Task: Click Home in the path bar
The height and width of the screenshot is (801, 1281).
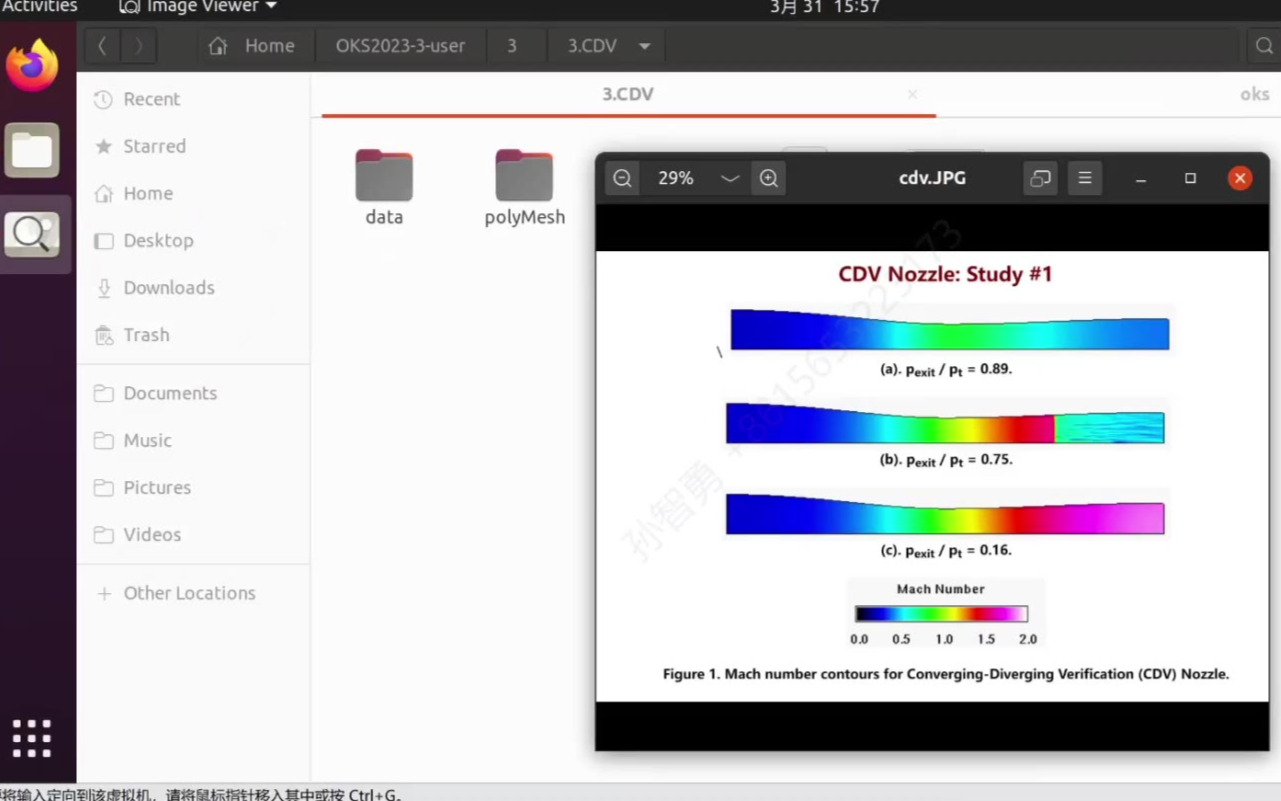Action: pos(253,46)
